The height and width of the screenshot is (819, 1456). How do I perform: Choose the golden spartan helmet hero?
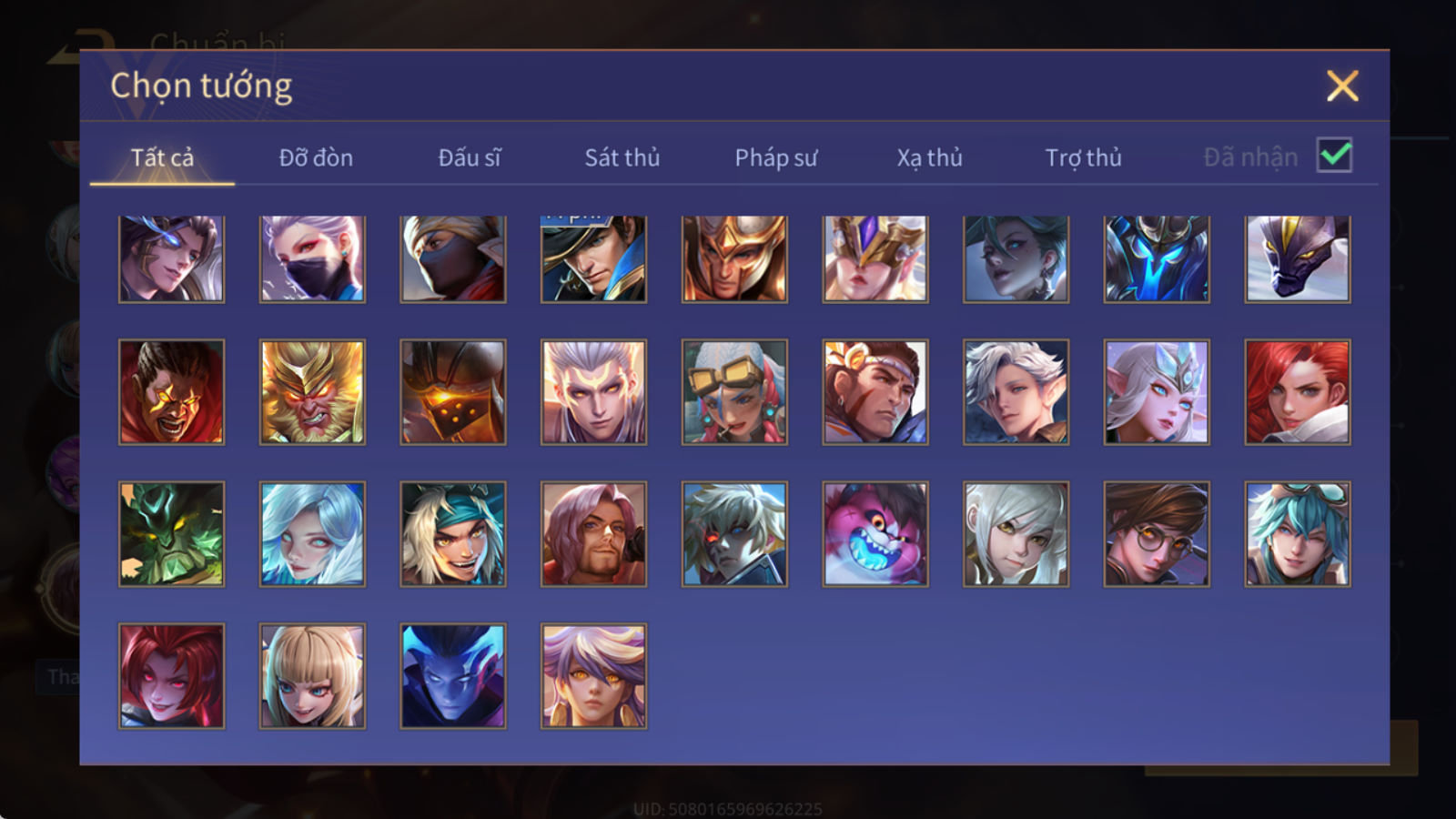click(734, 258)
